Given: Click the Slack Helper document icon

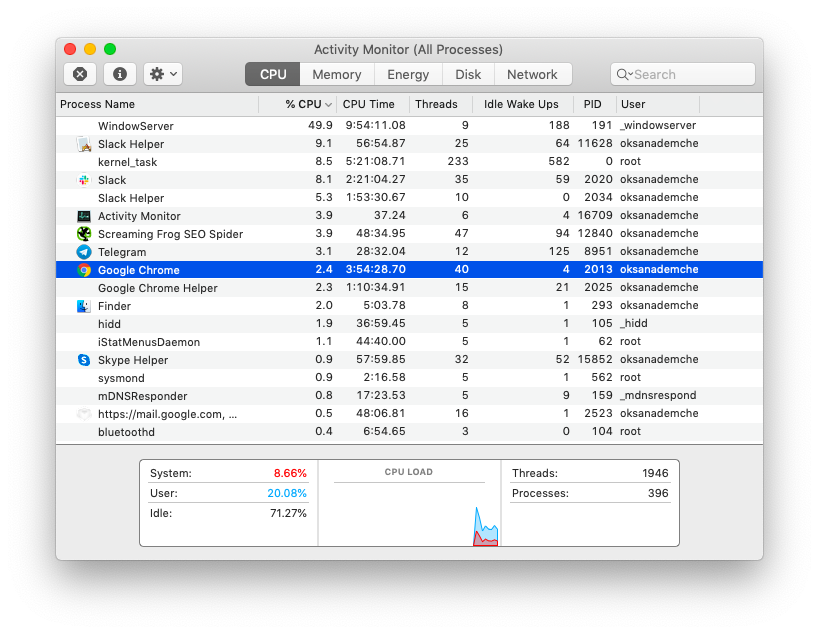Looking at the screenshot, I should point(84,144).
